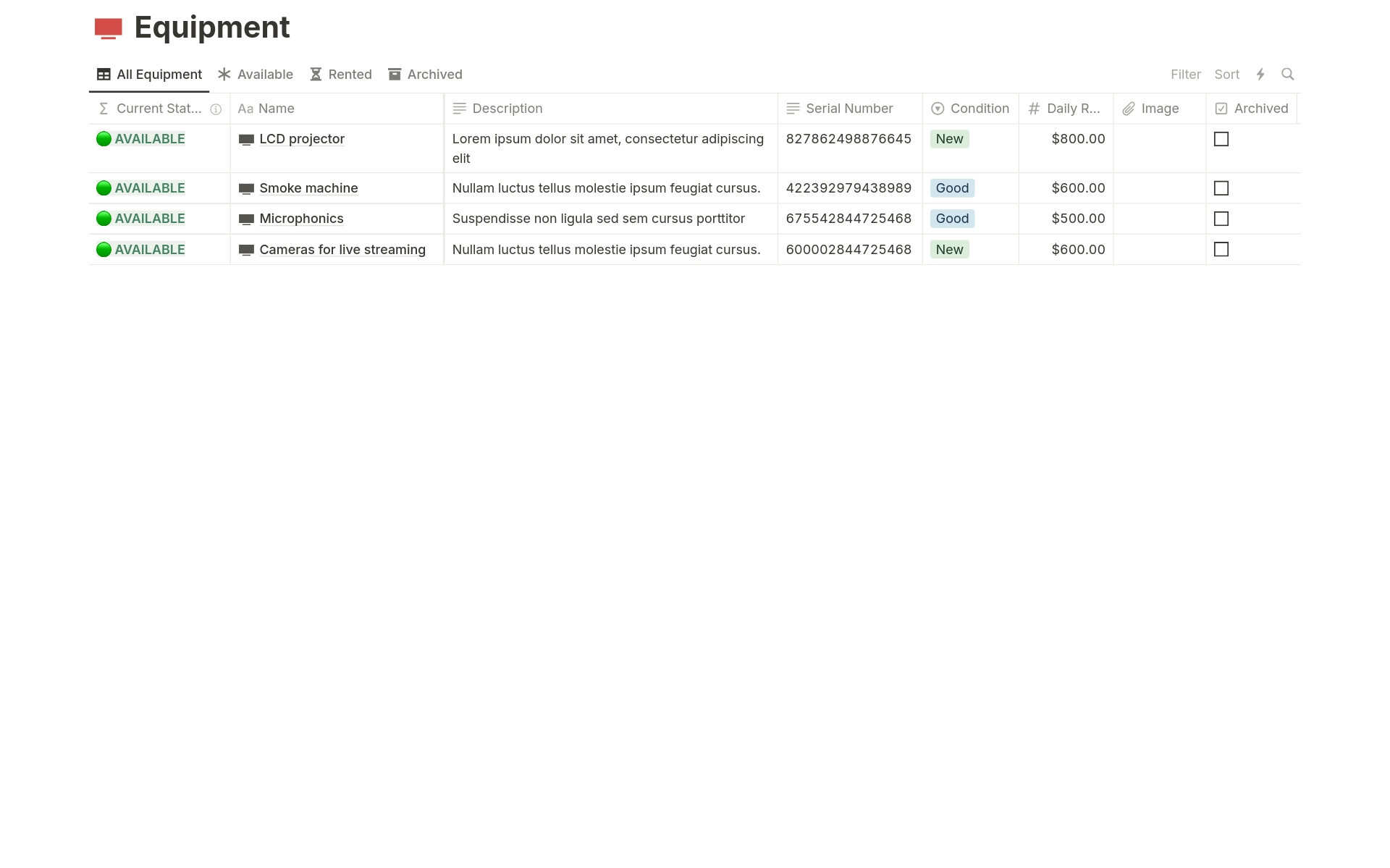Click the green status dot for Smoke machine
This screenshot has width=1390, height=868.
coord(104,188)
